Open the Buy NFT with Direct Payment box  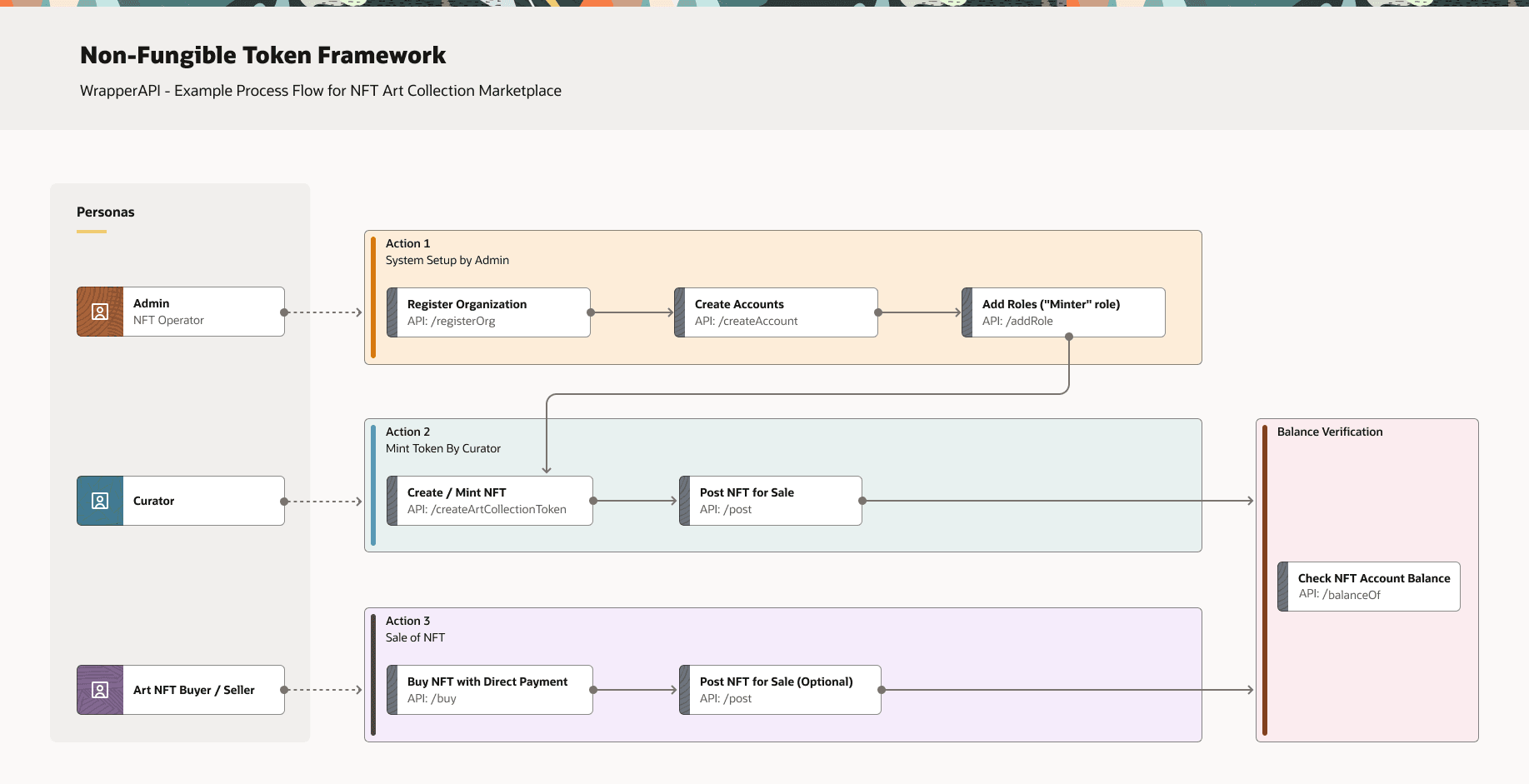(x=490, y=690)
